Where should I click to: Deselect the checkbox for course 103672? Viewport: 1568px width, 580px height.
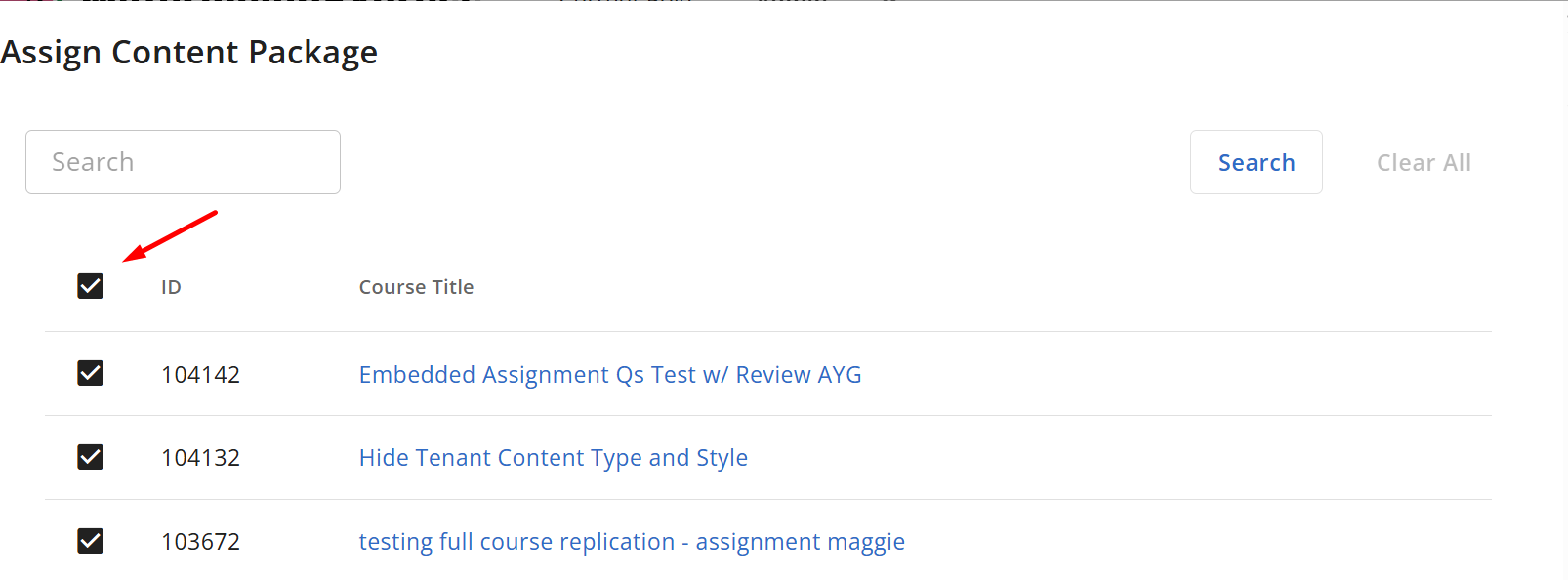(x=91, y=541)
